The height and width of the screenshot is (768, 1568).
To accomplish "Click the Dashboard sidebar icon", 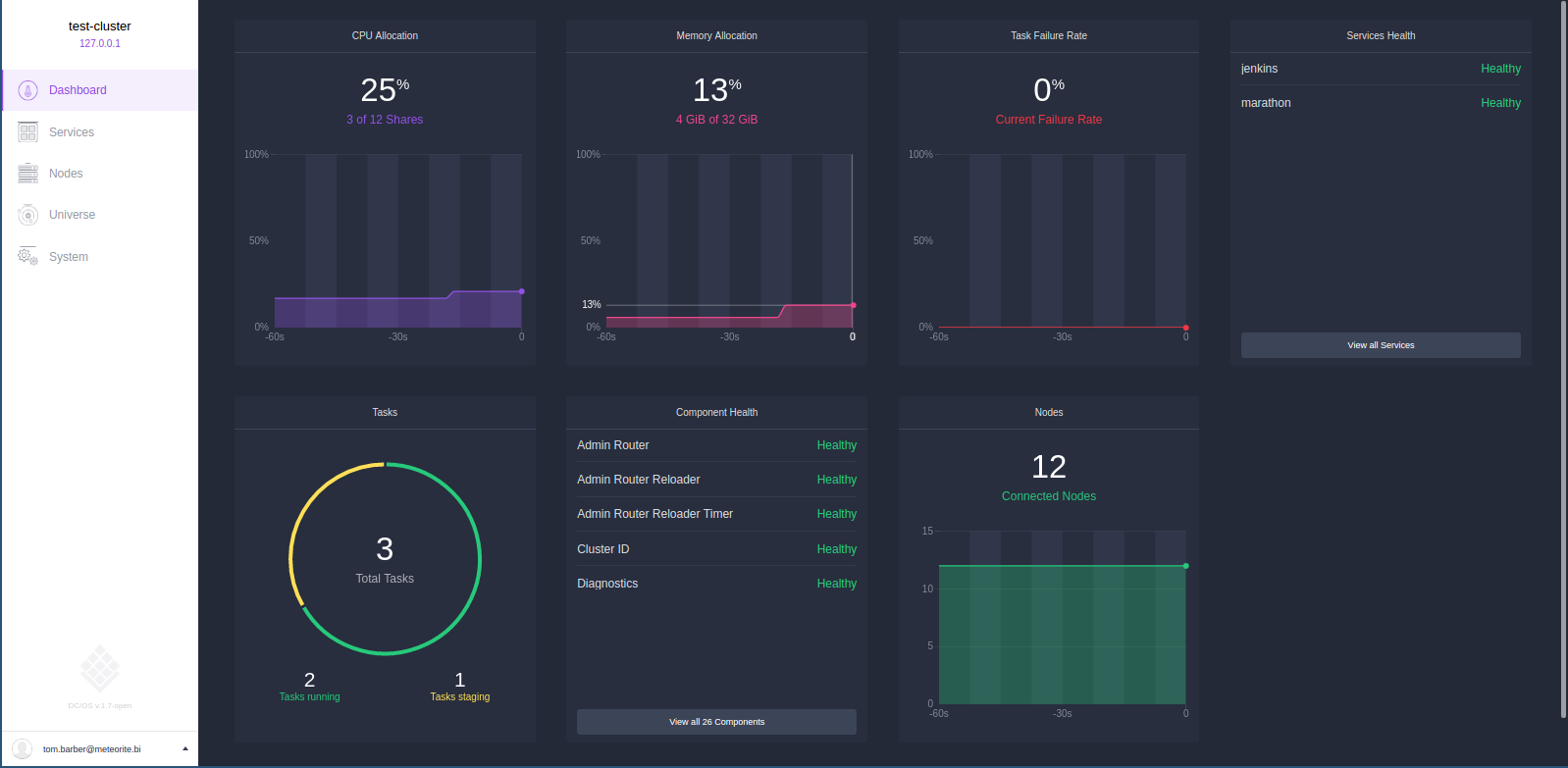I will (28, 90).
